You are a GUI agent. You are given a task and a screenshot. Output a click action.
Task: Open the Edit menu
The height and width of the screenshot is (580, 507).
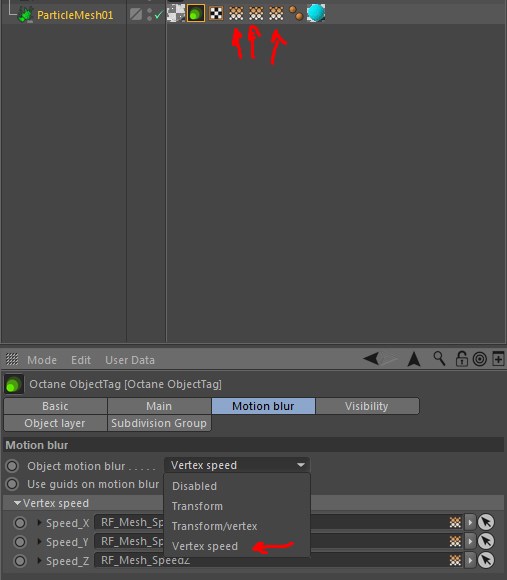[x=81, y=360]
